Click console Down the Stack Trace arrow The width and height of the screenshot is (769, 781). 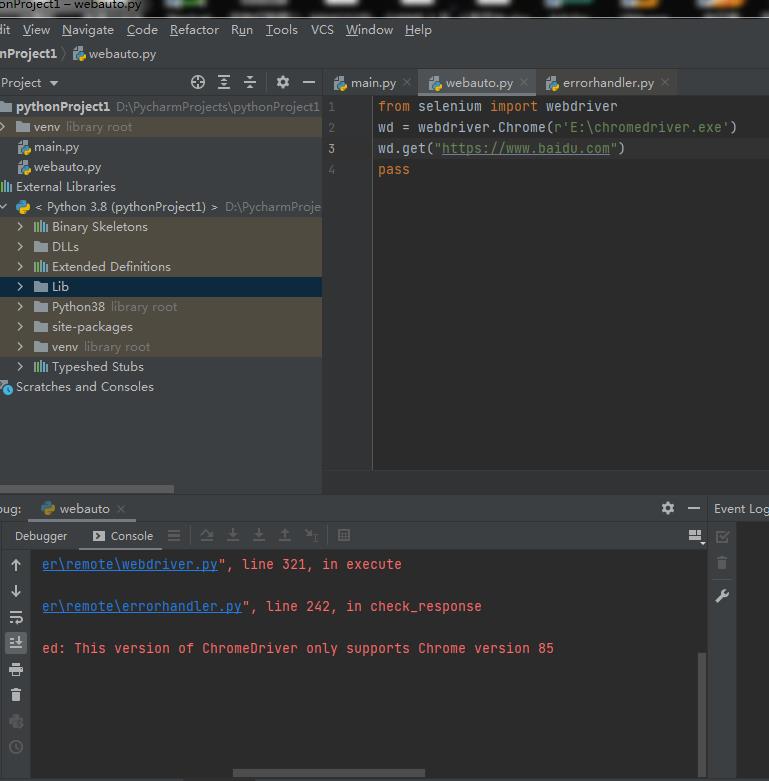click(16, 591)
